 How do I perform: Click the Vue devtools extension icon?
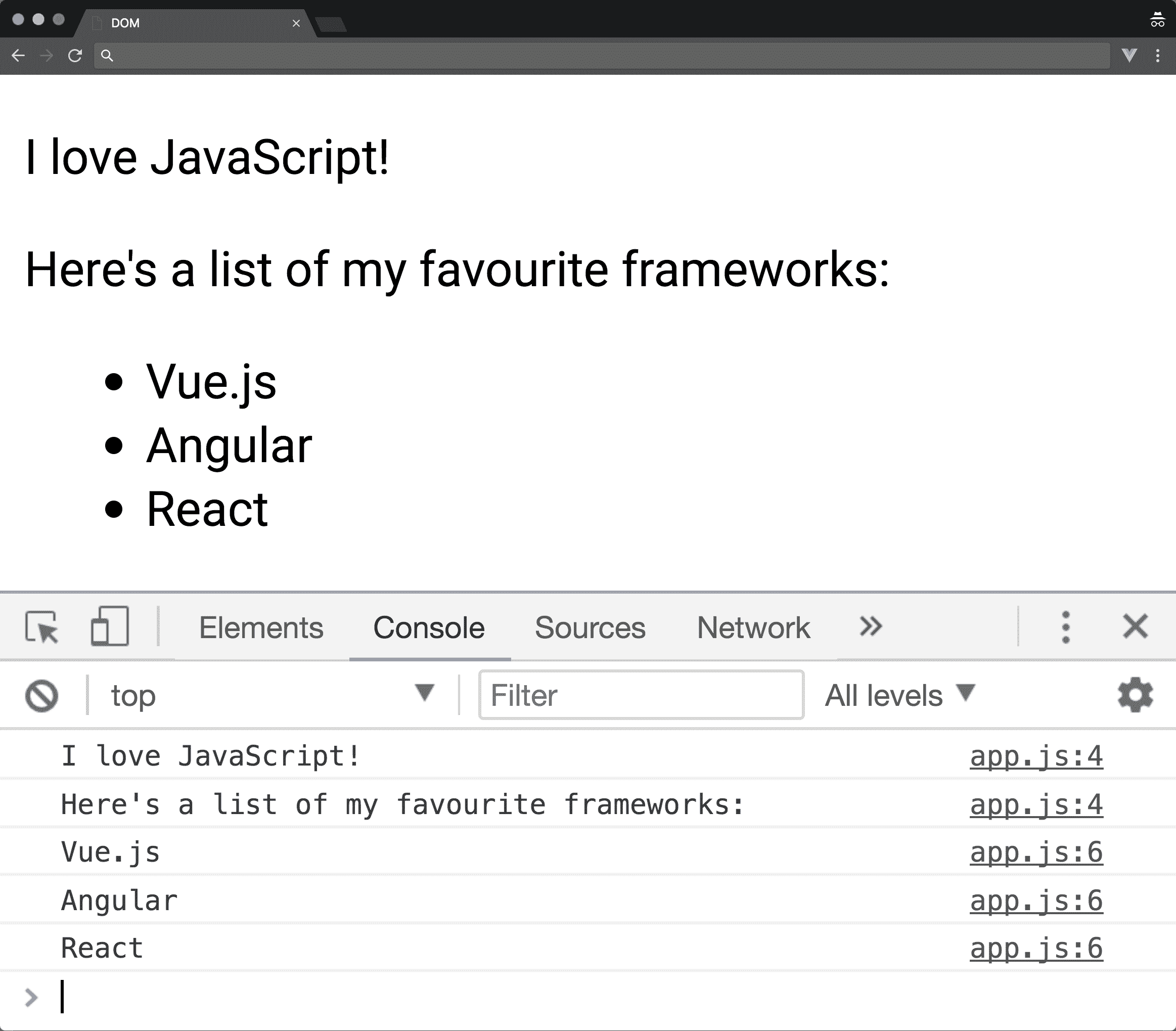[1129, 55]
